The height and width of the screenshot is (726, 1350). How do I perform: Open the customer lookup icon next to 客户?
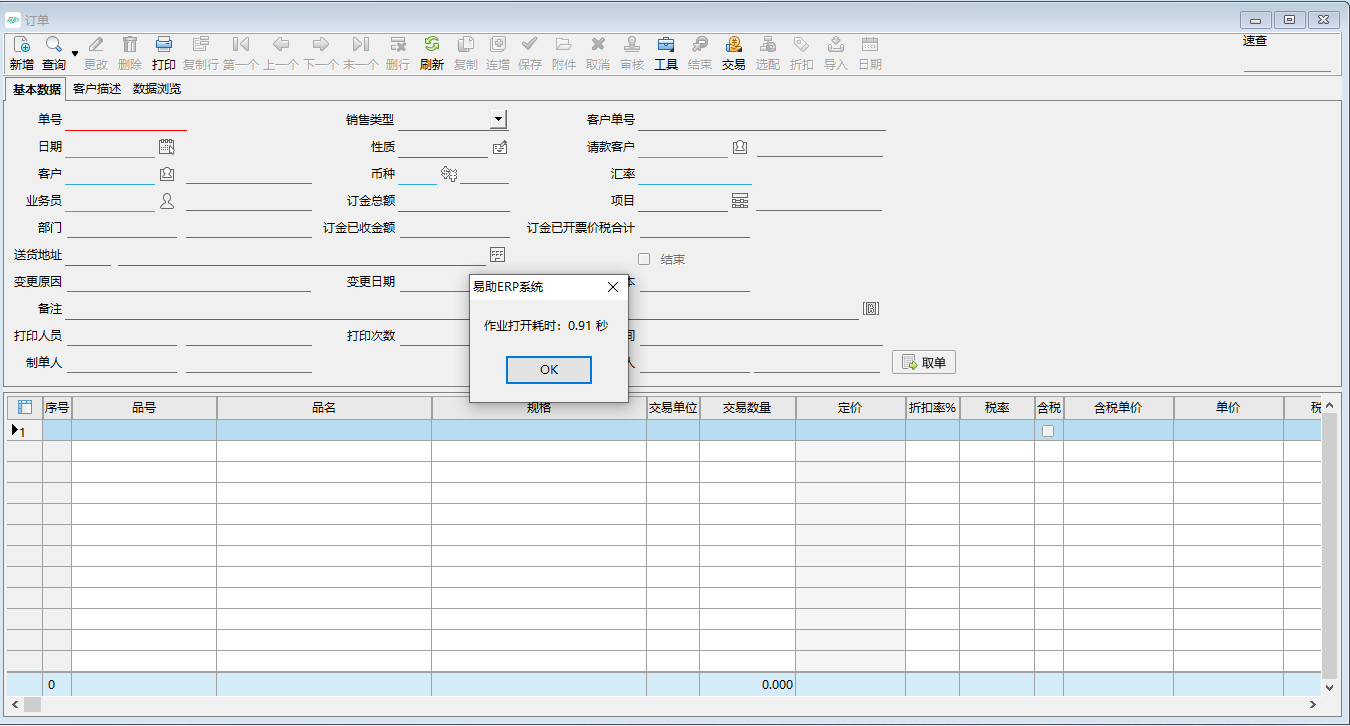[x=167, y=174]
